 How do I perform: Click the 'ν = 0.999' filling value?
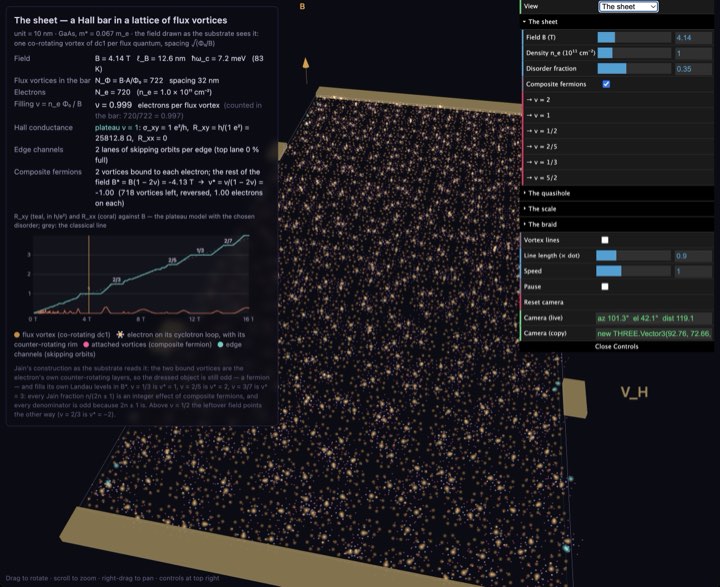point(113,105)
